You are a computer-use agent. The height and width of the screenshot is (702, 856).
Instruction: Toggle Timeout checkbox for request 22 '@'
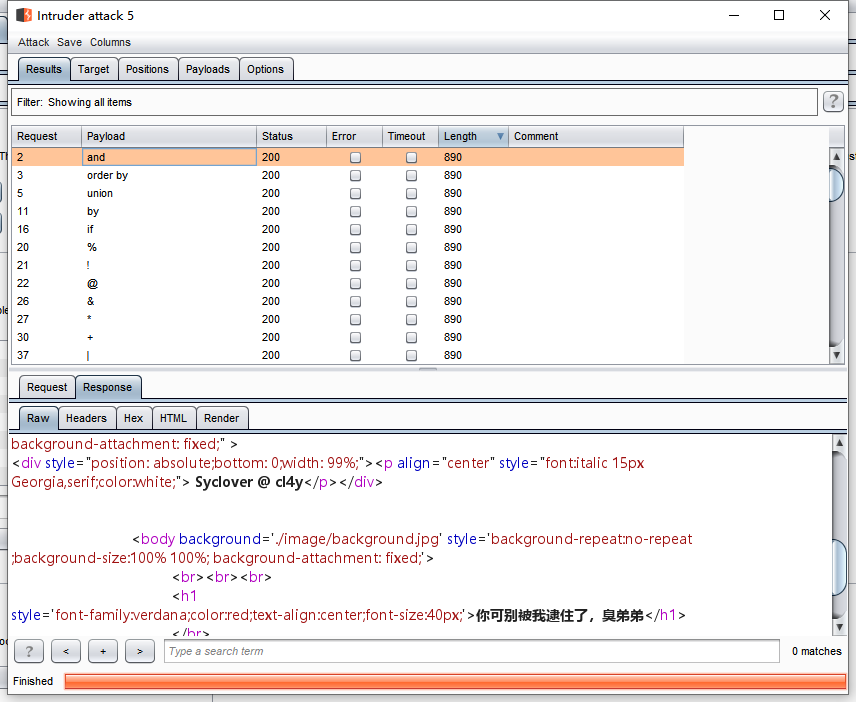pos(412,283)
